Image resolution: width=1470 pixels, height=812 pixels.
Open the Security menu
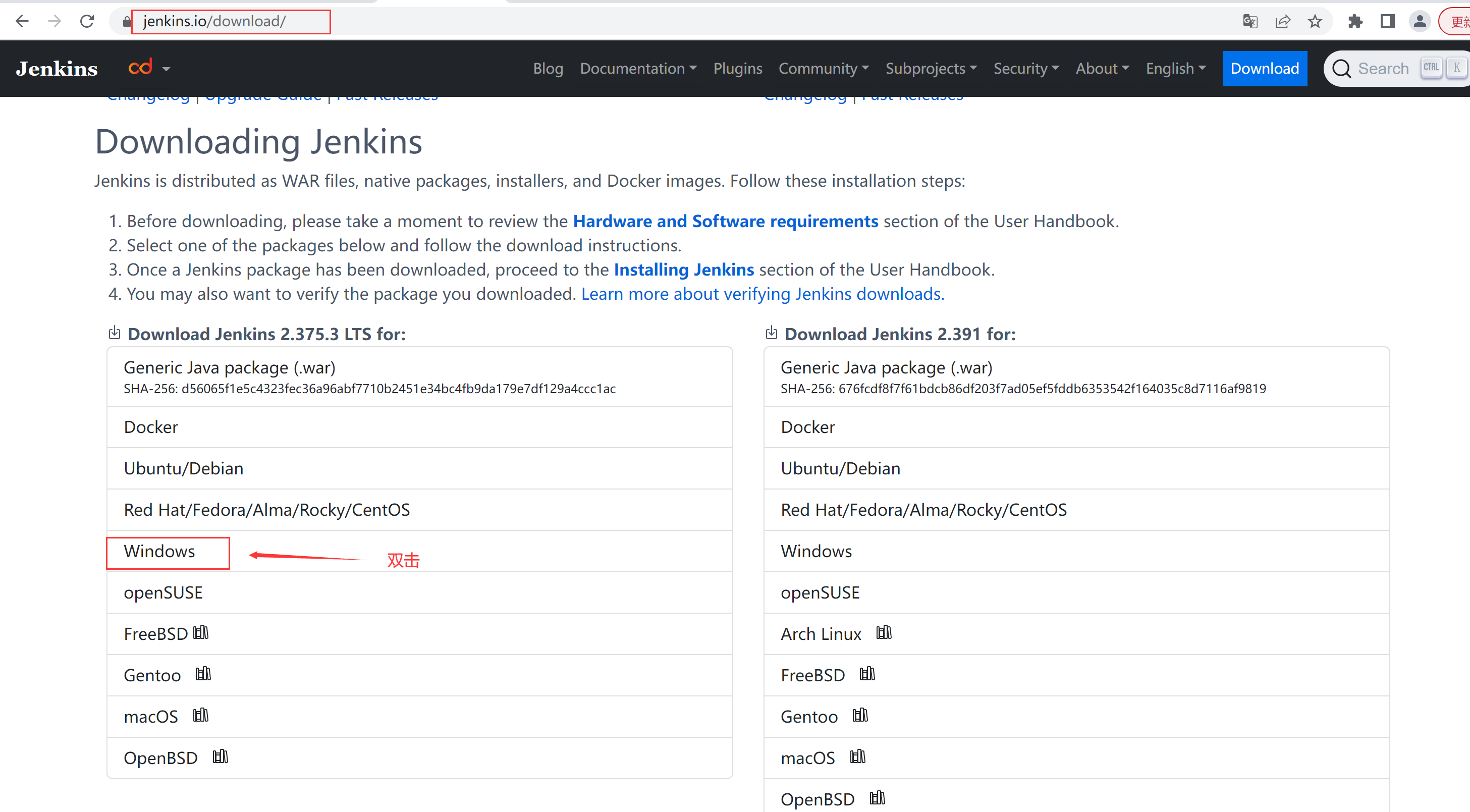[1026, 69]
